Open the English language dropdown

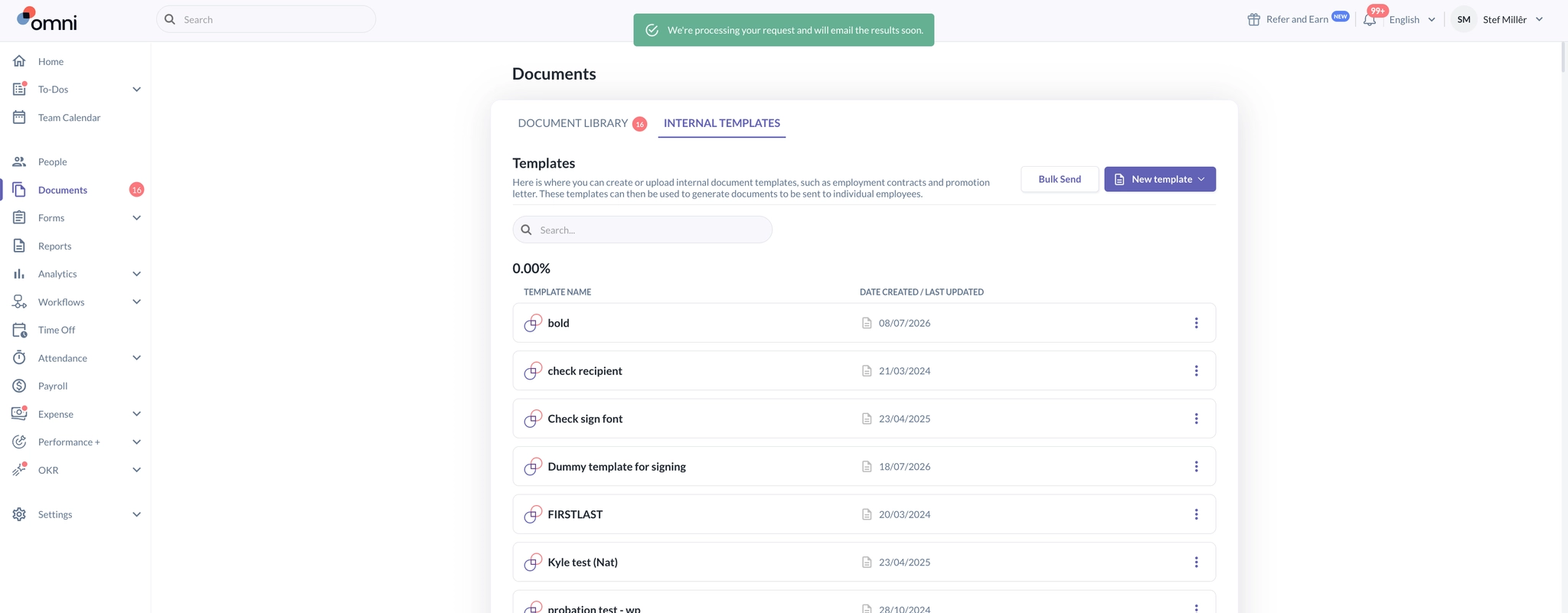[x=1412, y=20]
